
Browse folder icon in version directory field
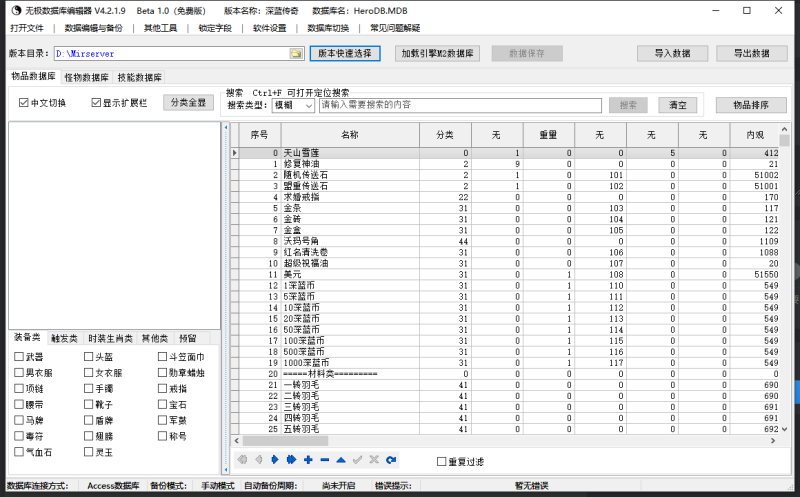point(296,54)
